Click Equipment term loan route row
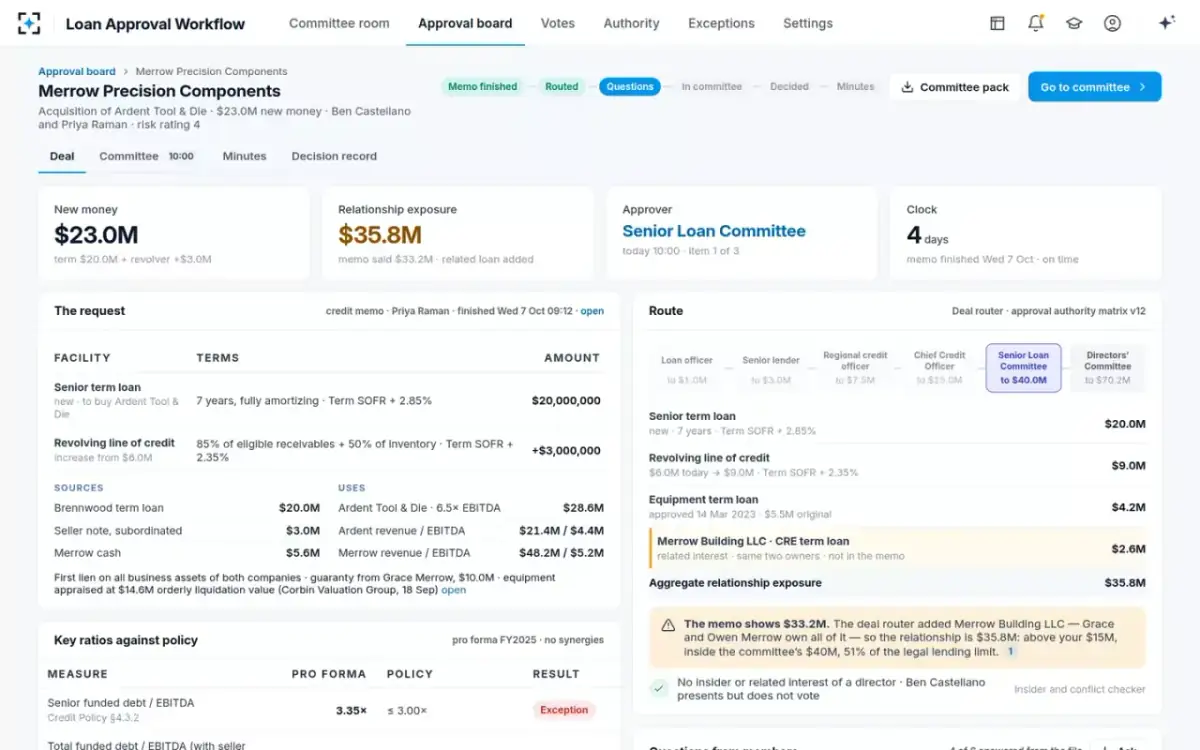 pyautogui.click(x=897, y=506)
